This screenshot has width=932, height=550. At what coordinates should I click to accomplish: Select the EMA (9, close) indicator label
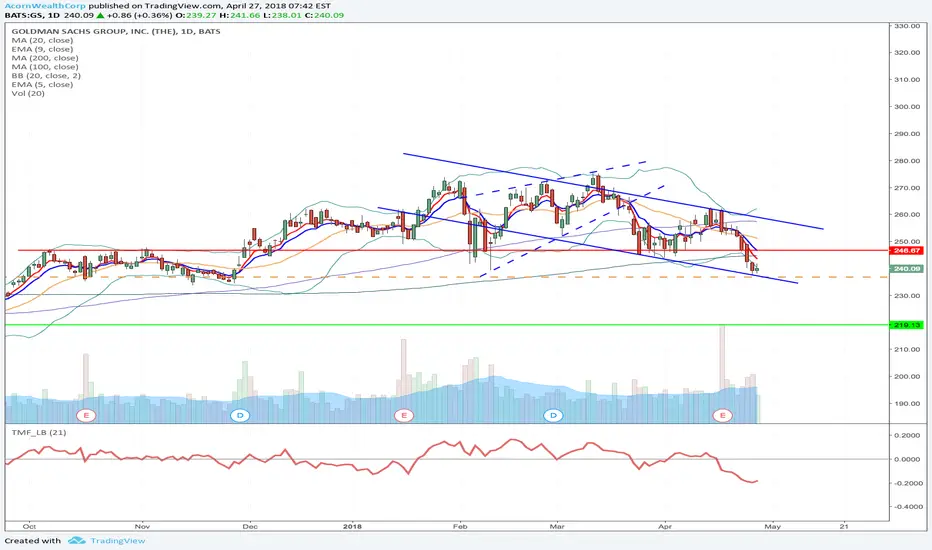(42, 49)
